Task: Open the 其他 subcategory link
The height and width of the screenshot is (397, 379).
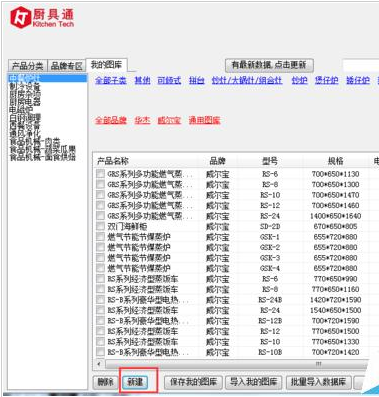Action: coord(142,80)
